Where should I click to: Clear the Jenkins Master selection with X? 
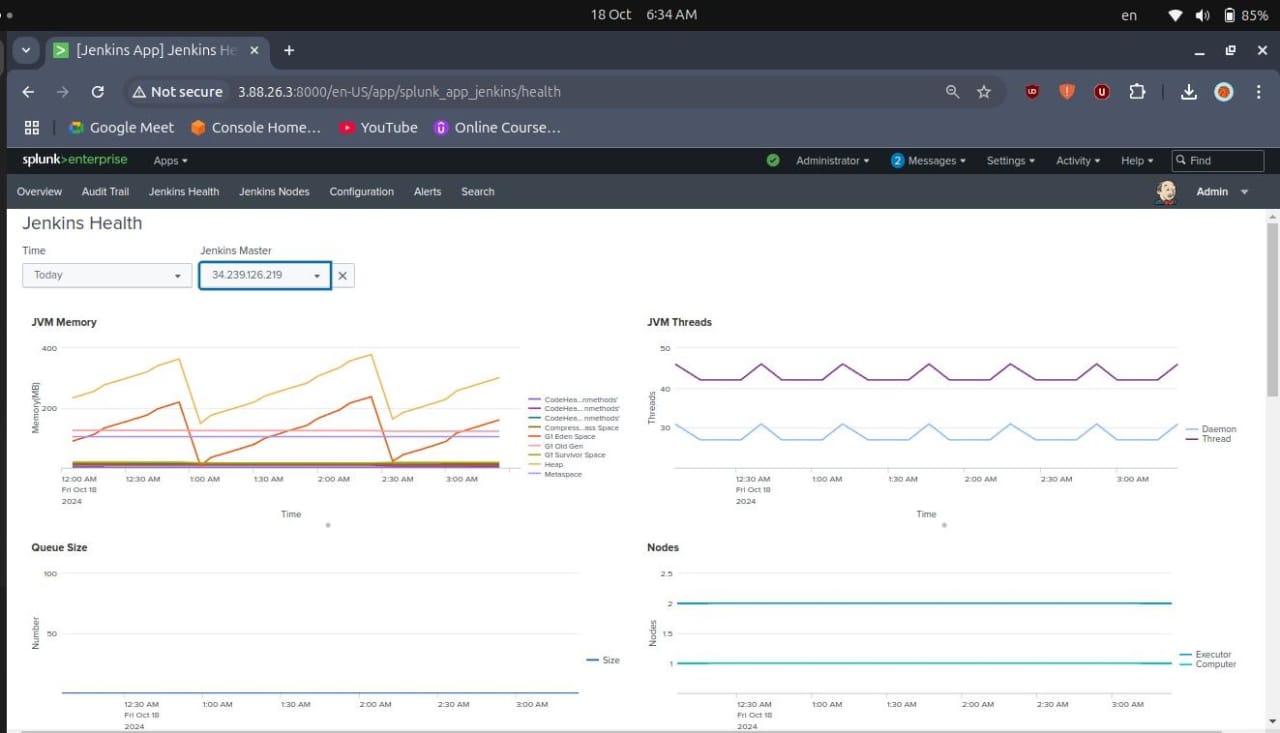click(x=343, y=275)
